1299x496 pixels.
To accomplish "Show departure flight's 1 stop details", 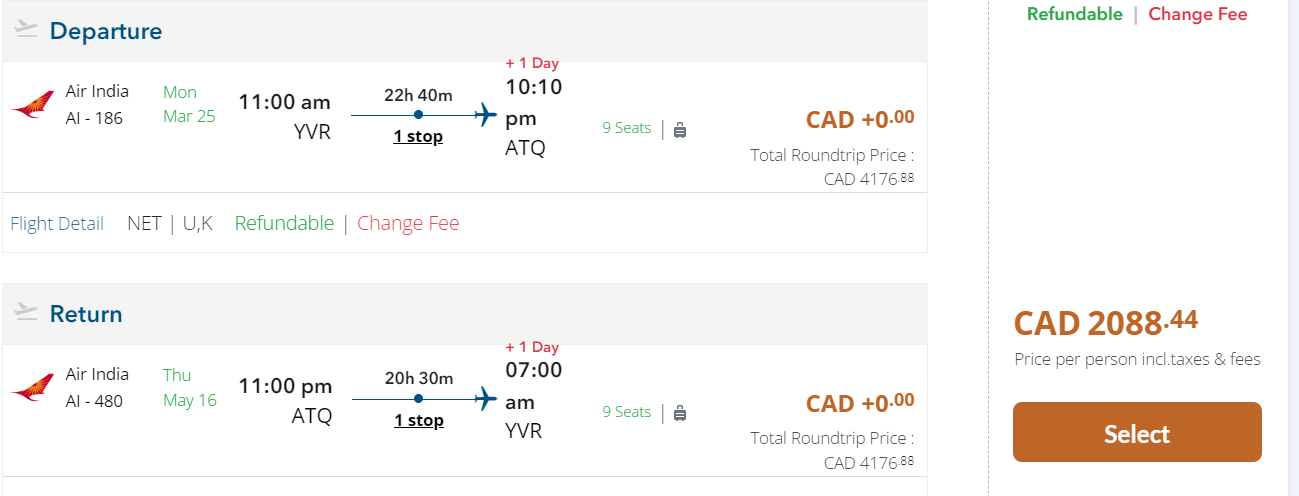I will [x=418, y=136].
